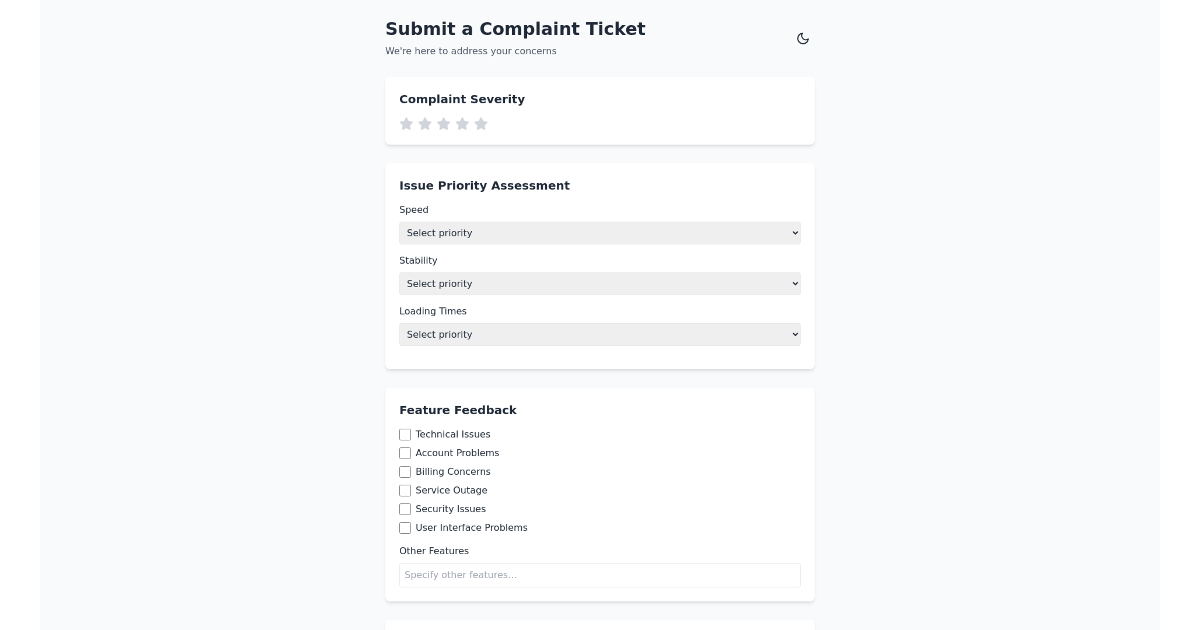
Task: Click the fourth severity star
Action: click(x=462, y=124)
